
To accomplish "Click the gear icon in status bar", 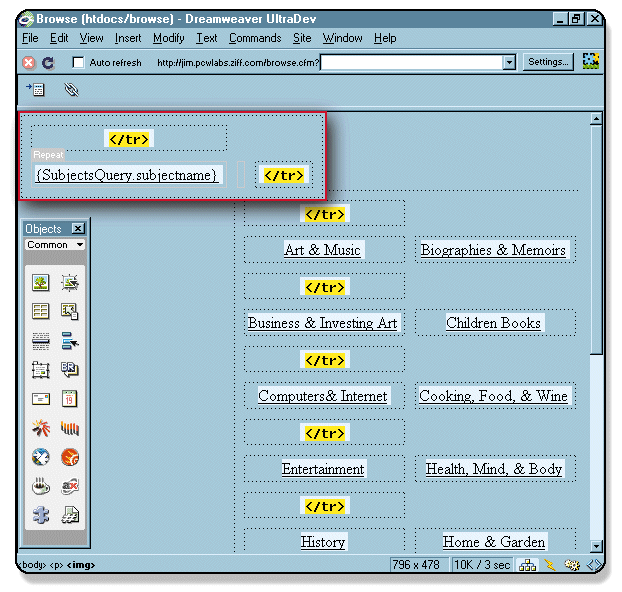I will 572,565.
